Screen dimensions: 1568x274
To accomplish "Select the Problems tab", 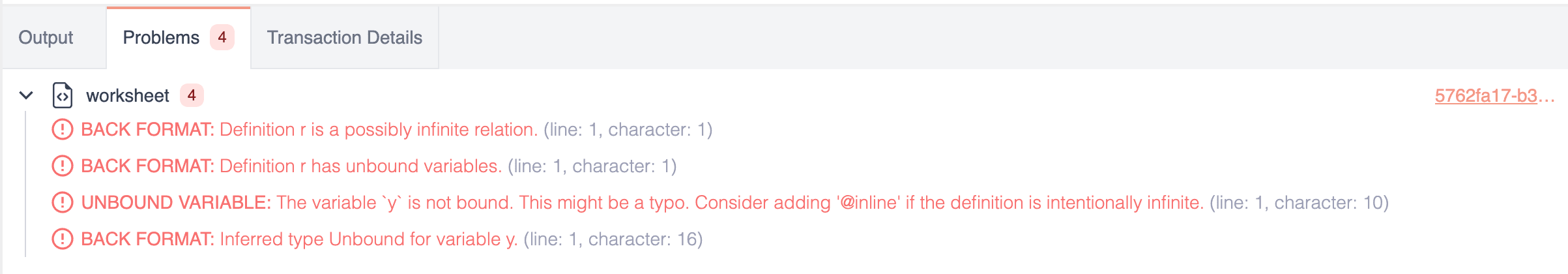I will pyautogui.click(x=161, y=38).
